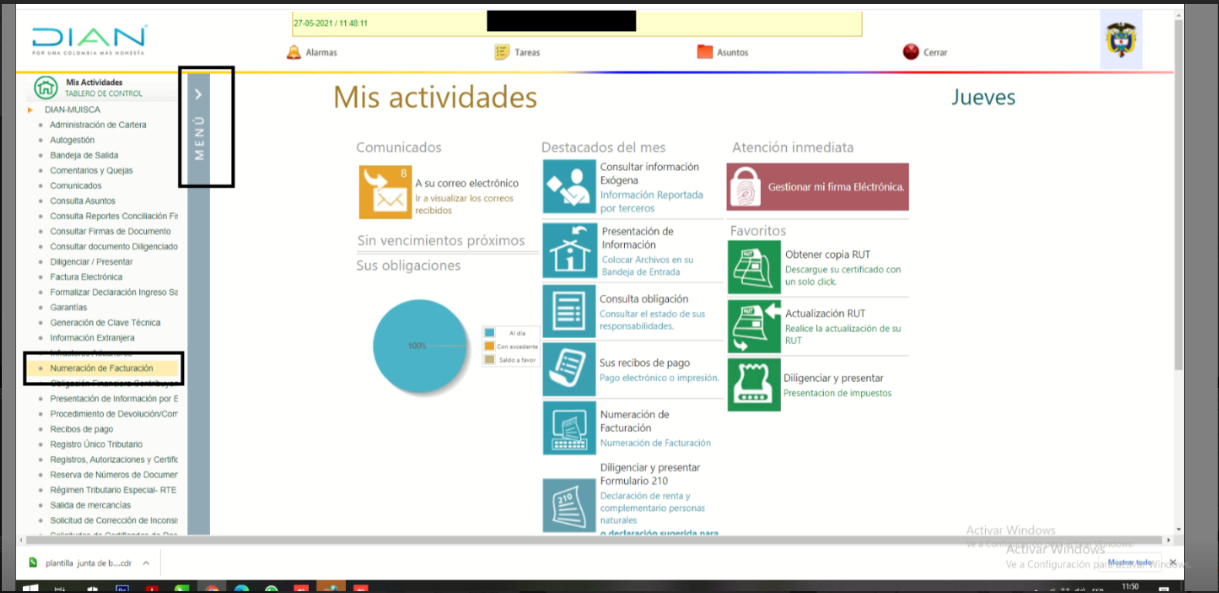Open the downloaded file options chevron
Image resolution: width=1219 pixels, height=593 pixels.
tap(146, 563)
